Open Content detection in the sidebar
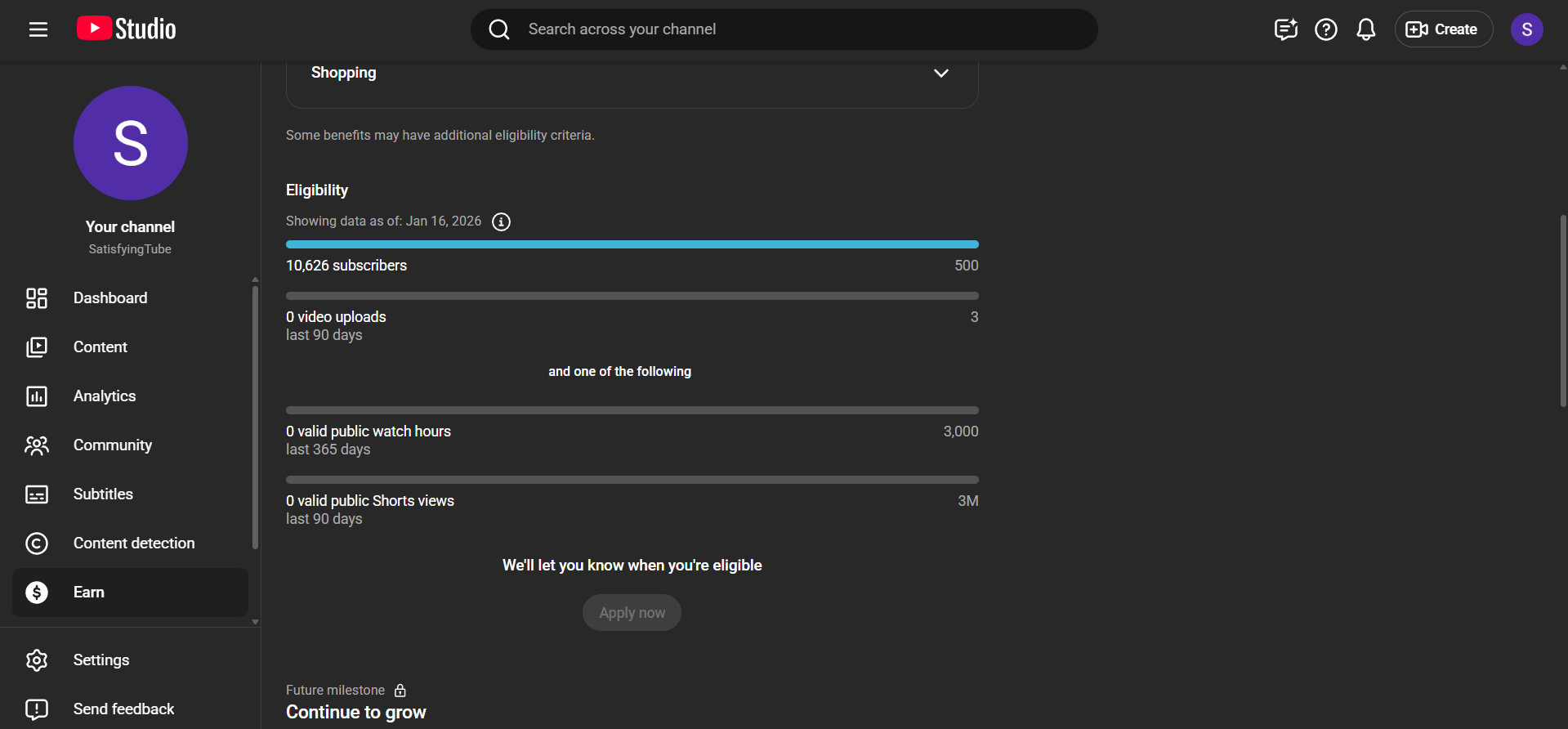Image resolution: width=1568 pixels, height=729 pixels. (134, 543)
